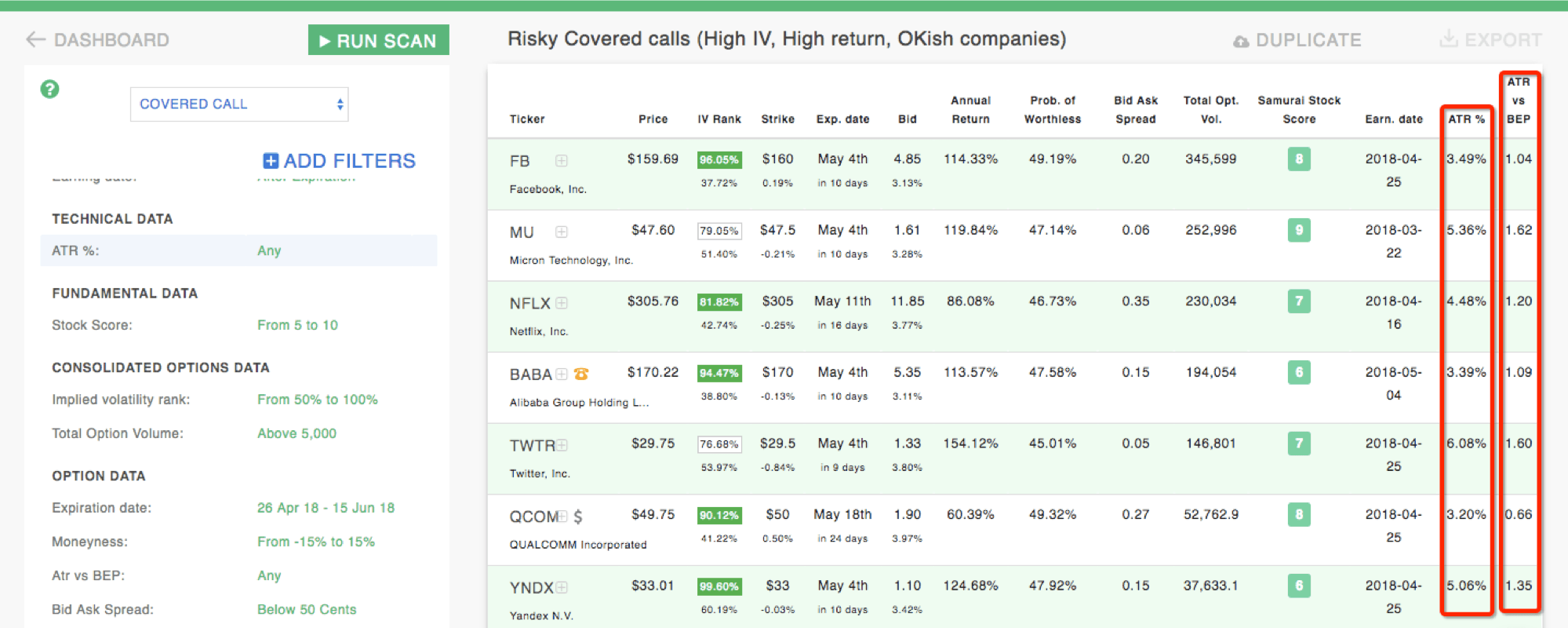Click the plus icon beside NFLX

562,303
